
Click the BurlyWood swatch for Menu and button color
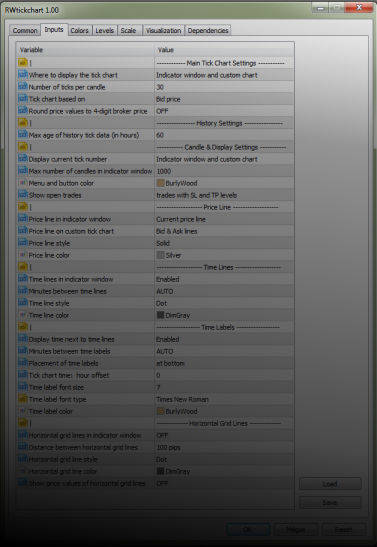[160, 183]
